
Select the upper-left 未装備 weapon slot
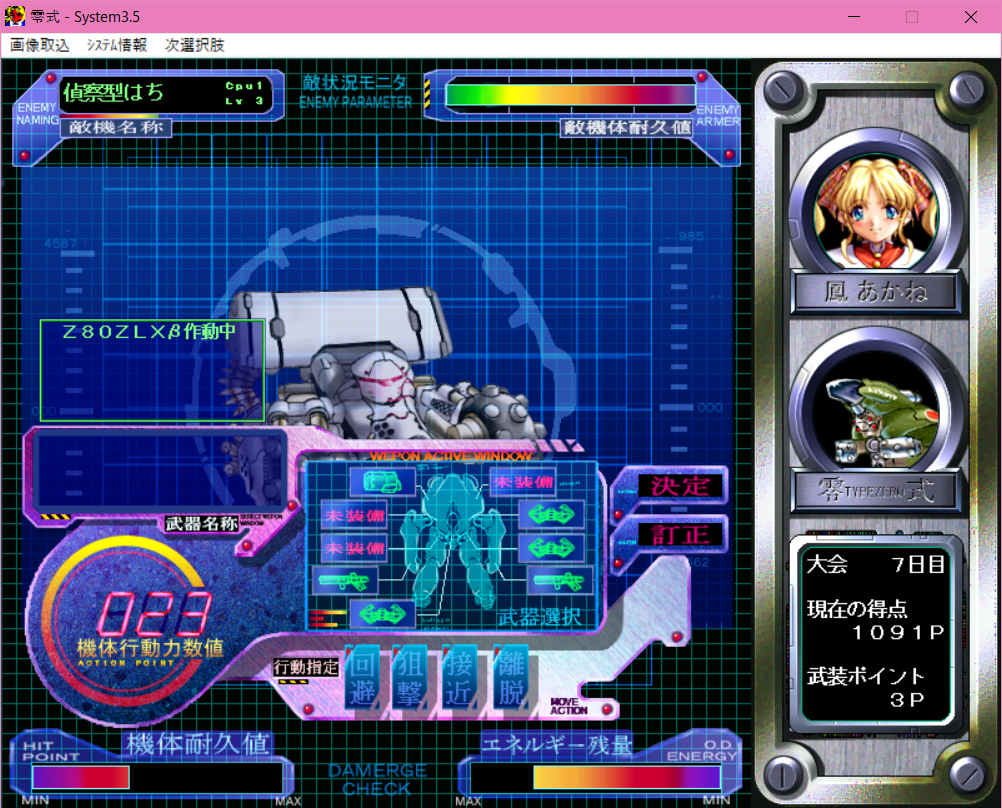(354, 515)
